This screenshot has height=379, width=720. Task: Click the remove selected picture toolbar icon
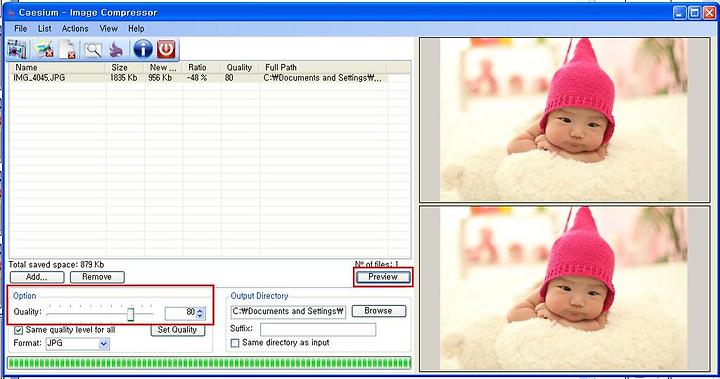44,49
